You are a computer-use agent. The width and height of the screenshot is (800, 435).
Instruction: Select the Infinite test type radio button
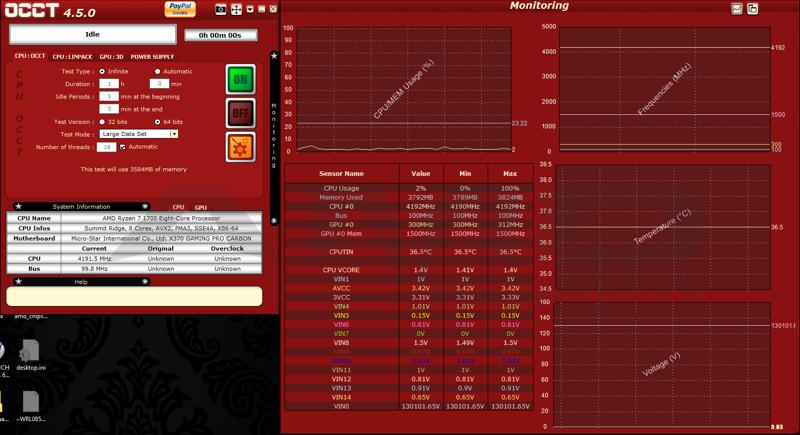[x=103, y=71]
